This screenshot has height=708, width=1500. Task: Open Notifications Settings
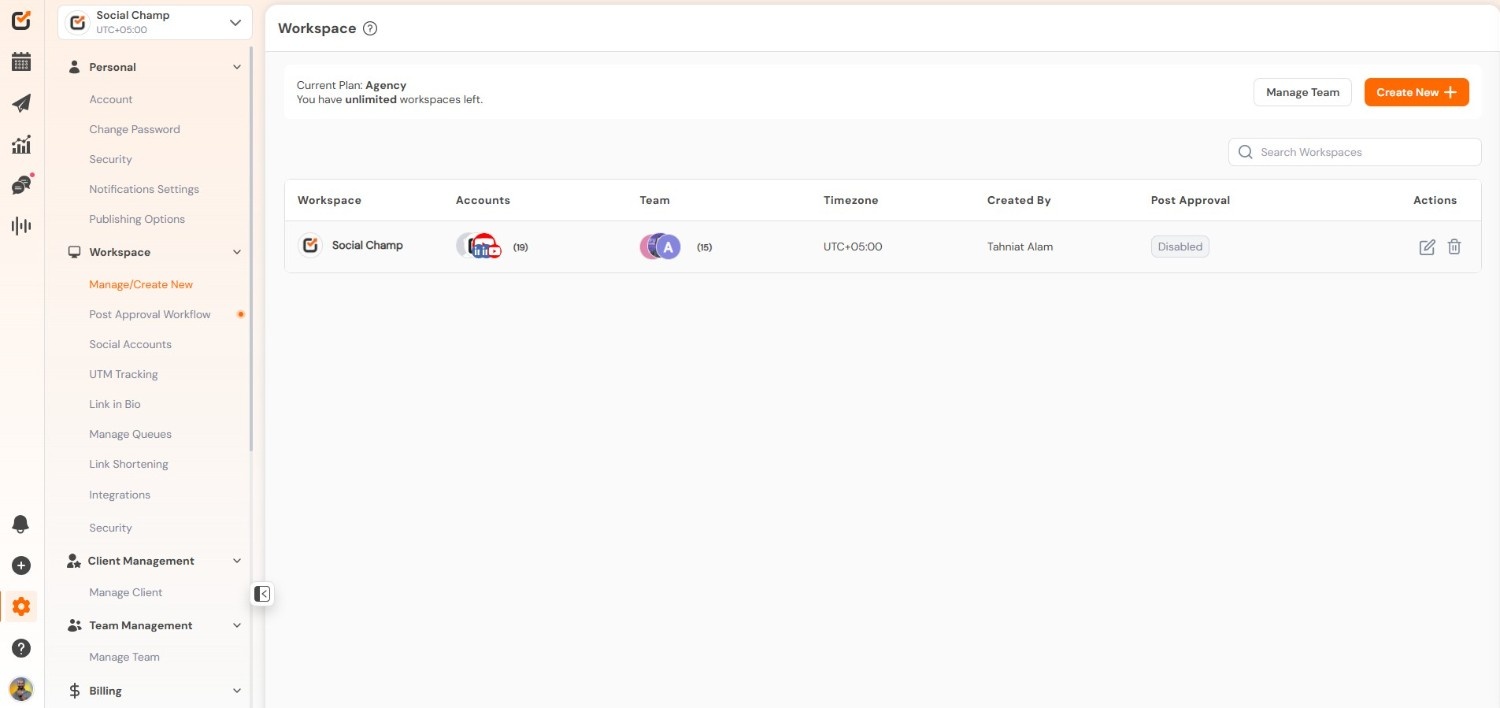tap(144, 189)
